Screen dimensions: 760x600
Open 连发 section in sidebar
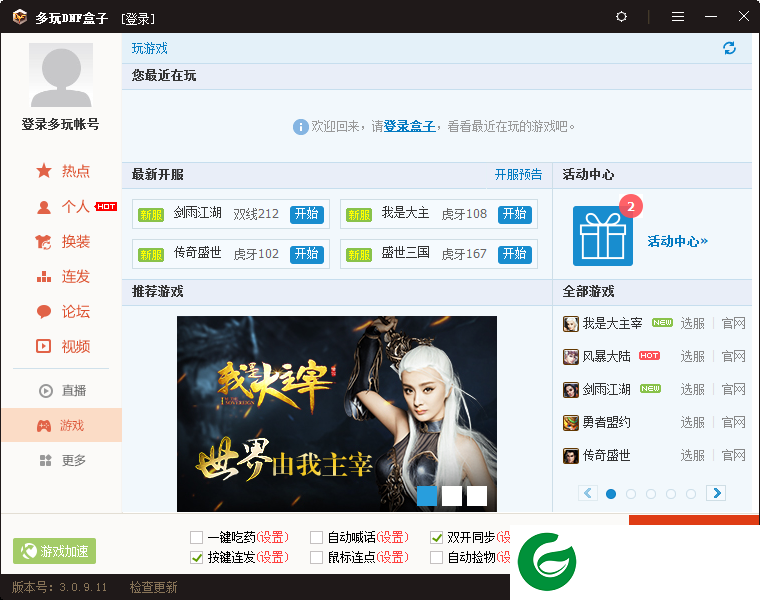pos(63,277)
